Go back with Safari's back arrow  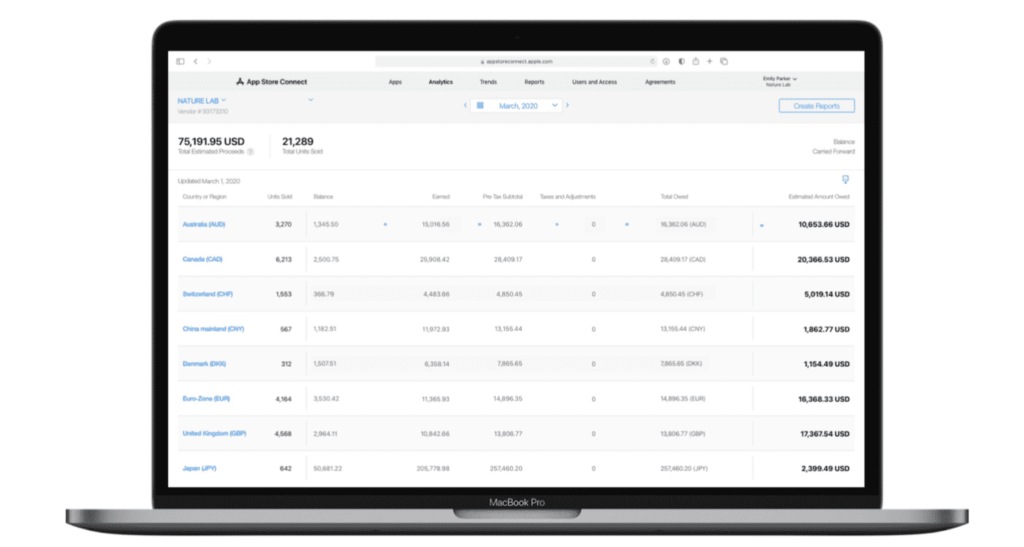coord(195,61)
